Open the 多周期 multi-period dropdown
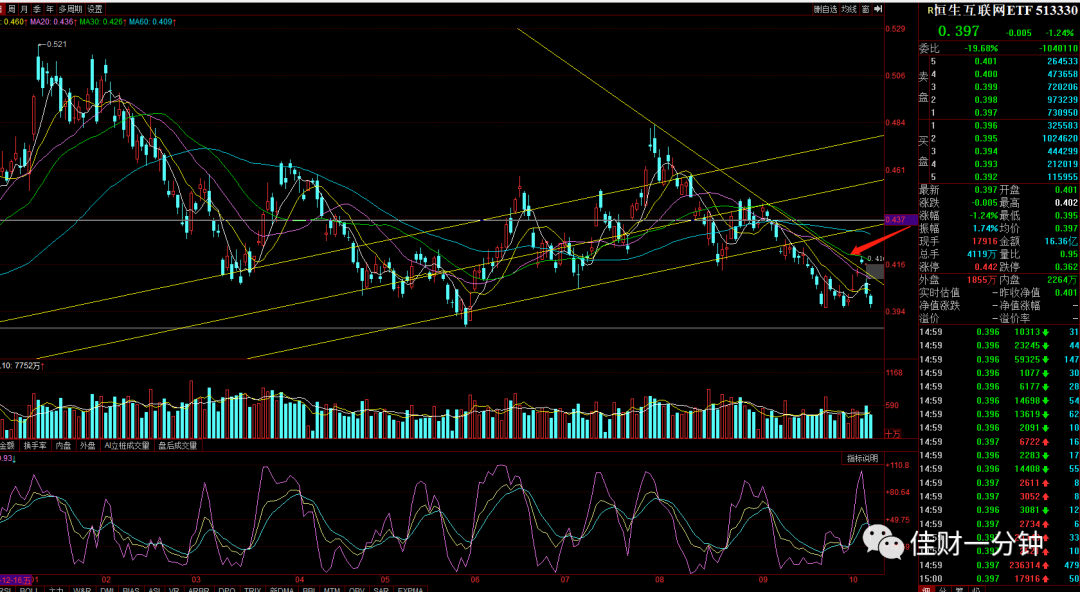 tap(71, 9)
